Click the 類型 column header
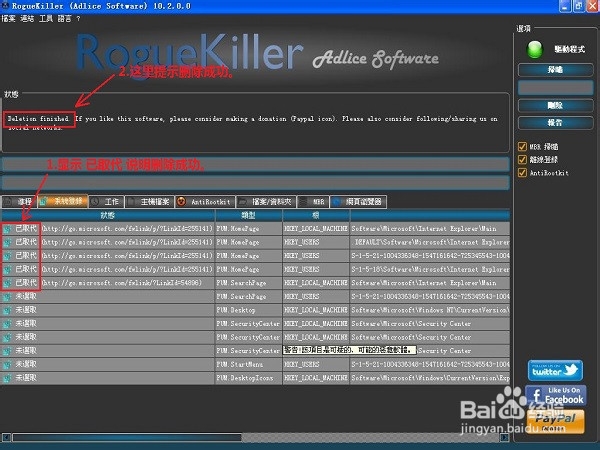This screenshot has height=450, width=600. click(249, 215)
